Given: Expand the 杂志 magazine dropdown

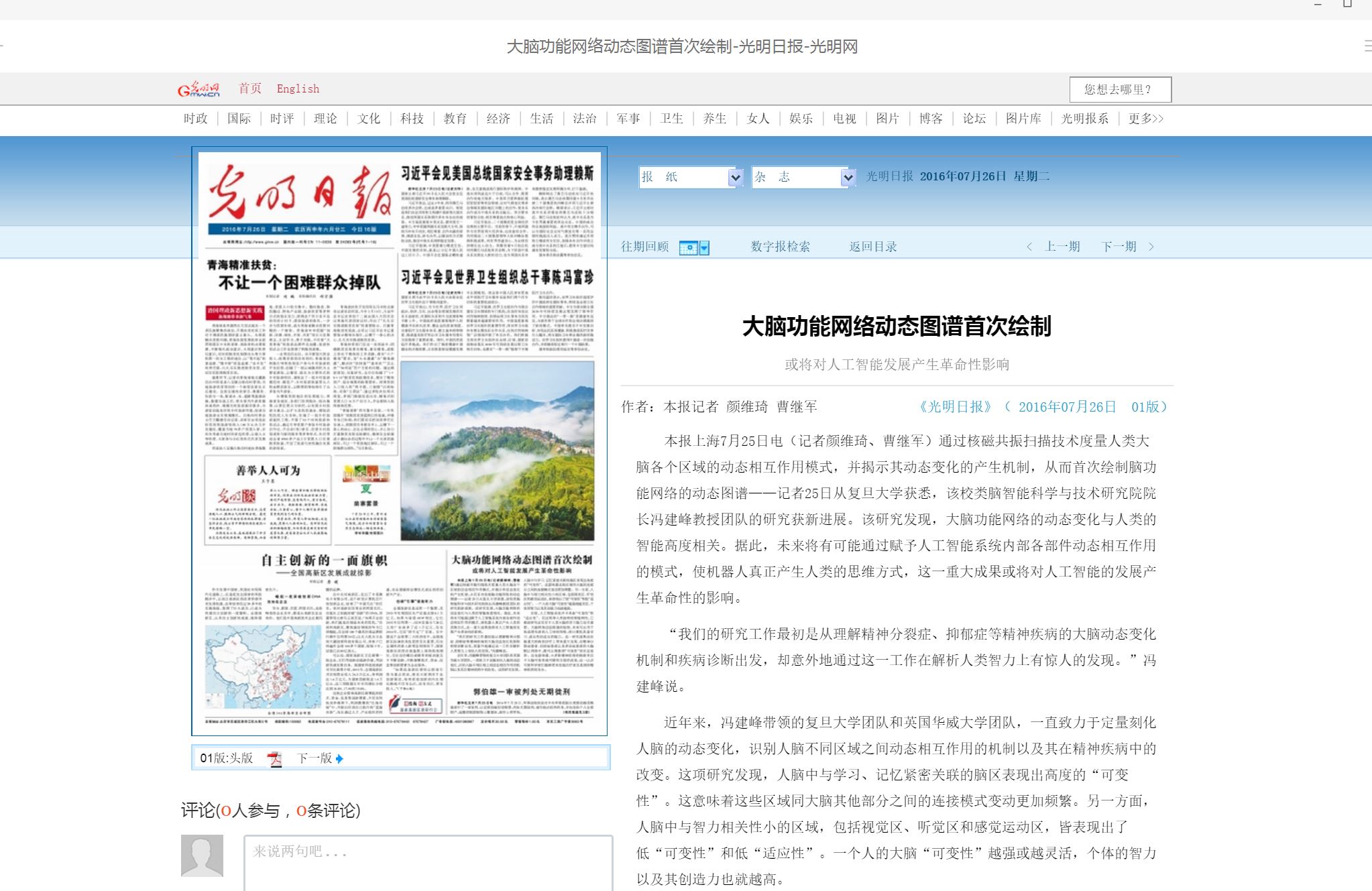Looking at the screenshot, I should (x=848, y=178).
